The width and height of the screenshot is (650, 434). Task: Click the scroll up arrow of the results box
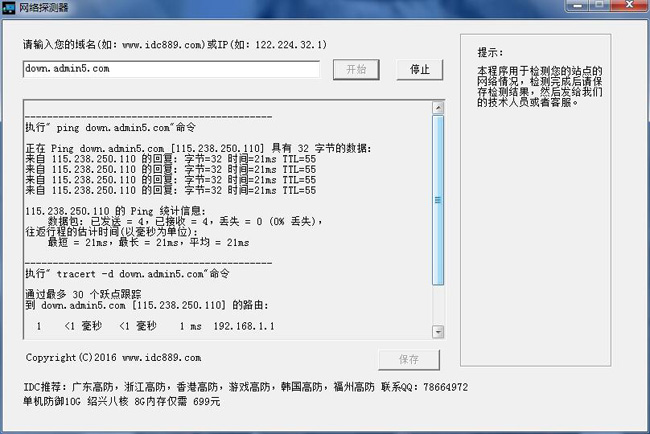438,108
